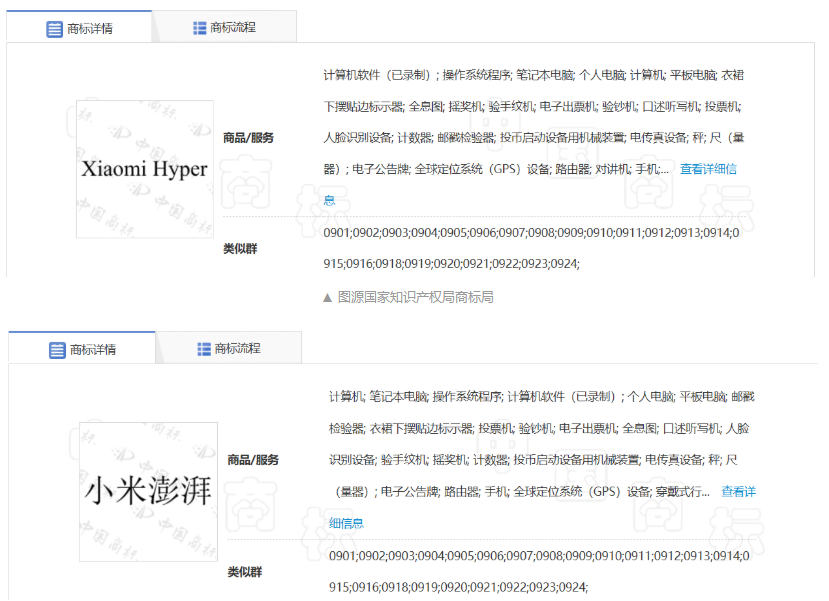Click the list icon on the 小米澎湃 商标流程 tab
This screenshot has width=829, height=601.
[x=203, y=349]
